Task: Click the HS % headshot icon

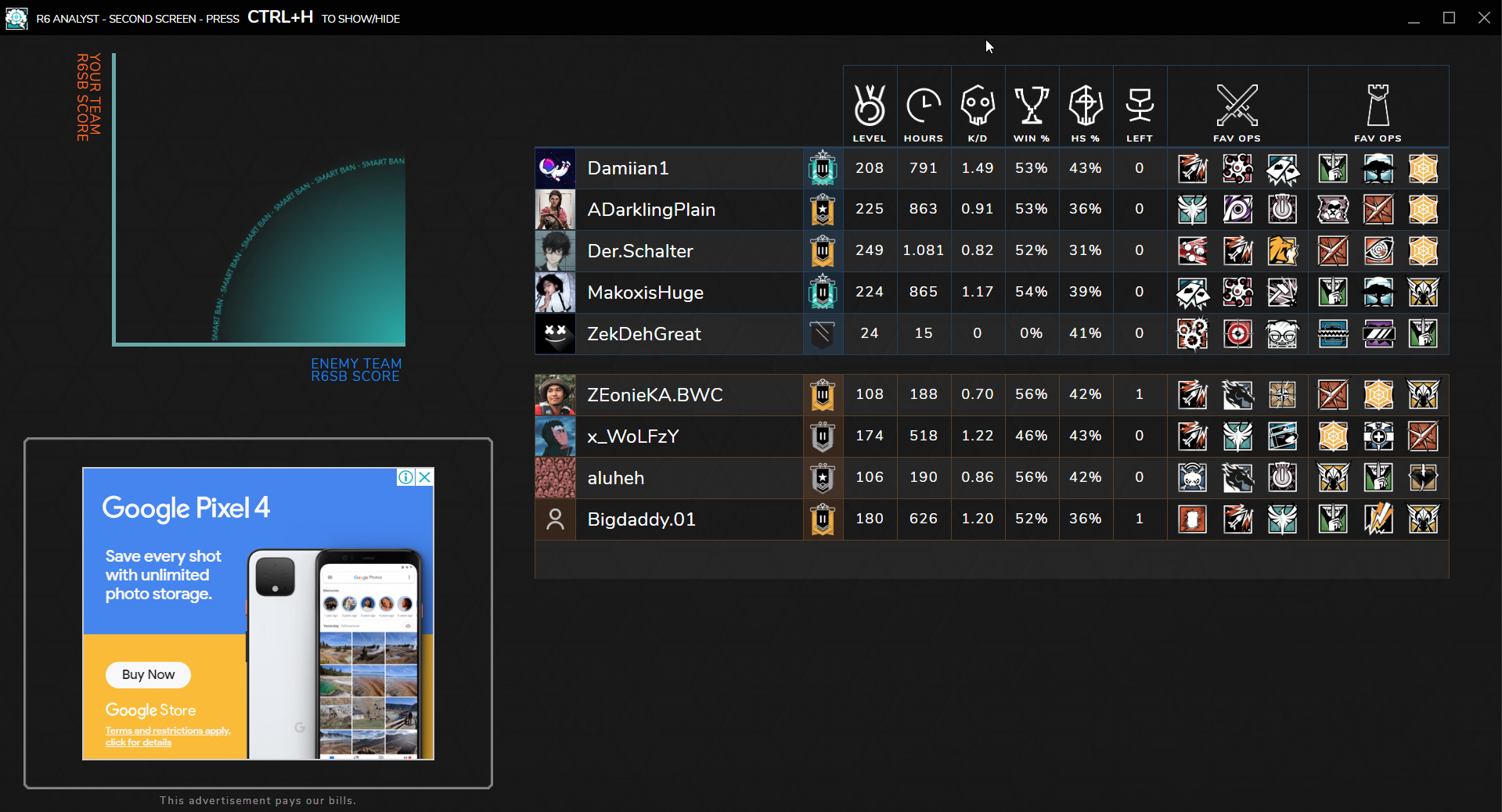Action: pos(1085,106)
